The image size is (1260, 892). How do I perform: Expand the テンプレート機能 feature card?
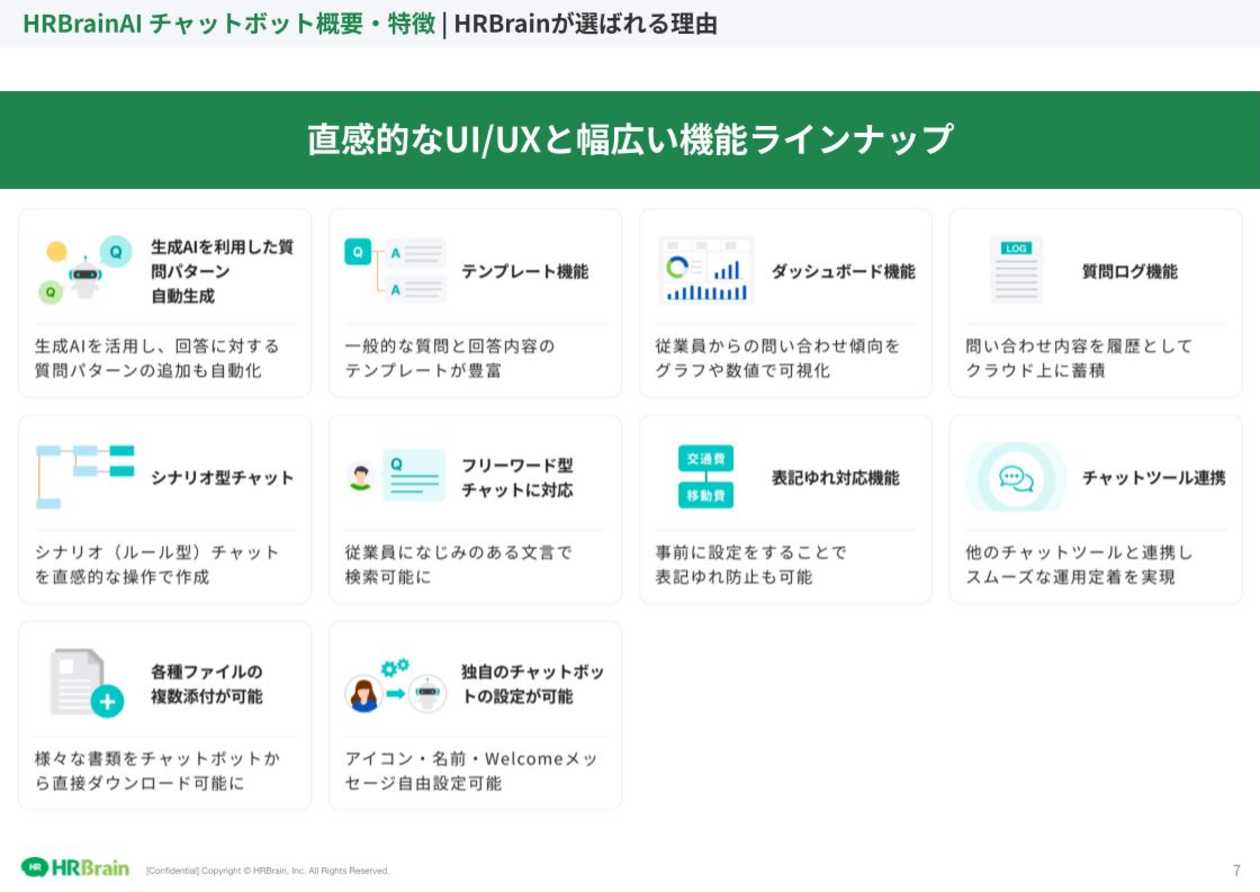pyautogui.click(x=475, y=303)
